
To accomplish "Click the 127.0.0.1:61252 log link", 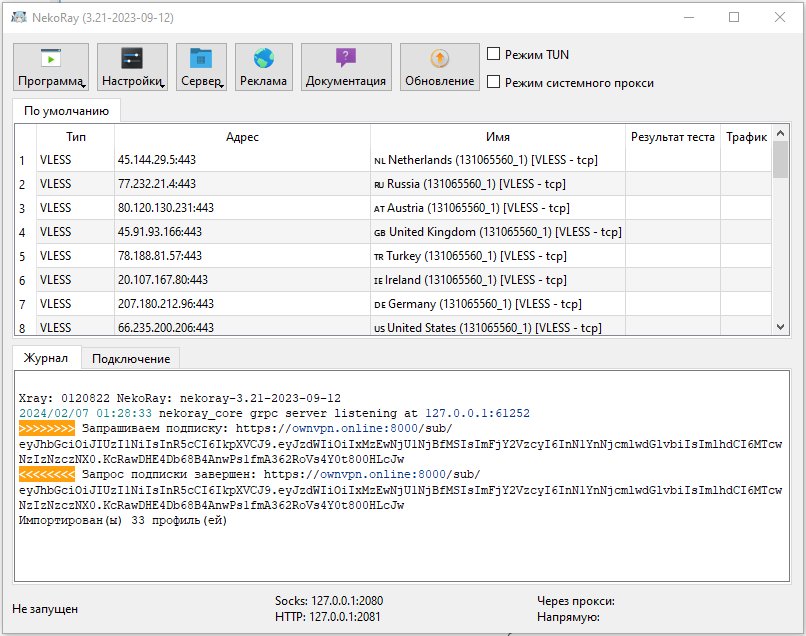I will [x=477, y=413].
